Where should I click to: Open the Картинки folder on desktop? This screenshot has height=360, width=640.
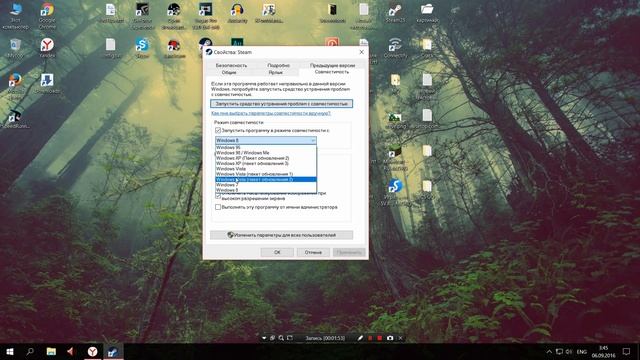point(427,13)
